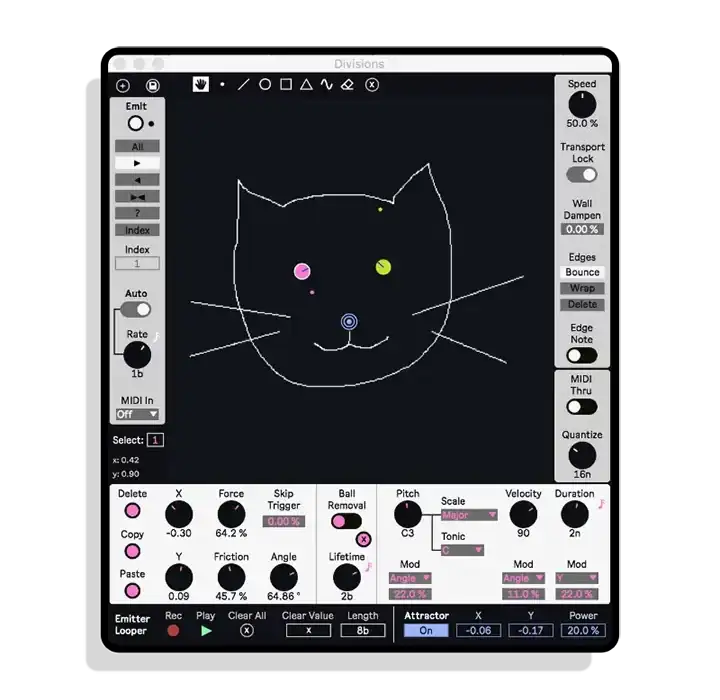Image resolution: width=720 pixels, height=700 pixels.
Task: Click the blue attractor target on the cat's nose
Action: coord(349,322)
